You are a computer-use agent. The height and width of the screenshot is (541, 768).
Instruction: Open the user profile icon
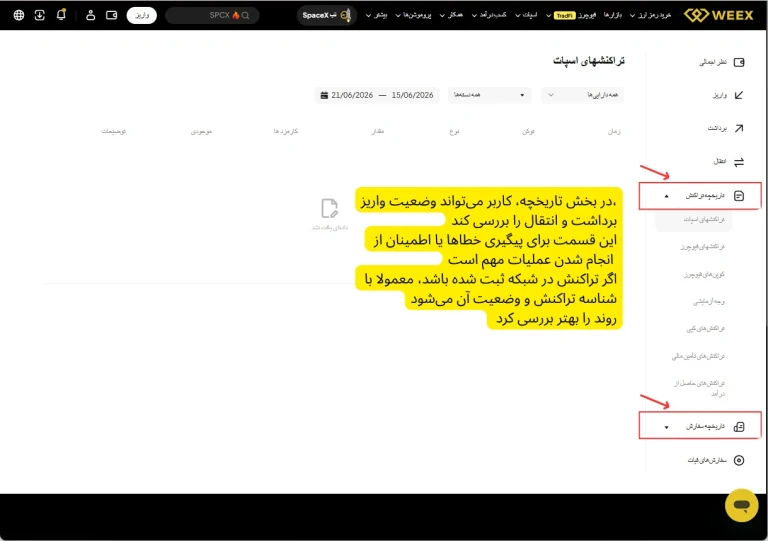(x=91, y=15)
